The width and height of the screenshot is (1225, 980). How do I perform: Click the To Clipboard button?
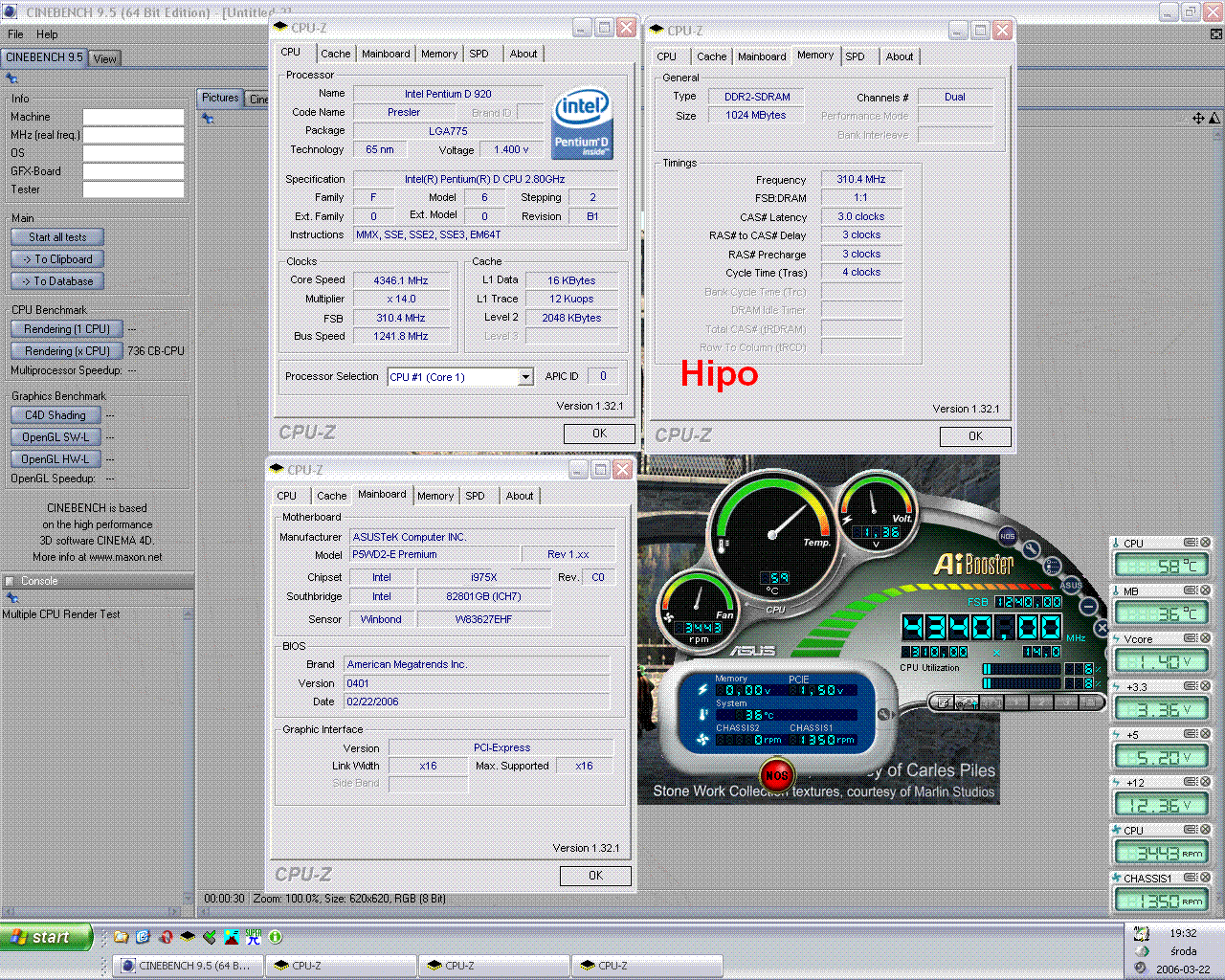tap(57, 259)
